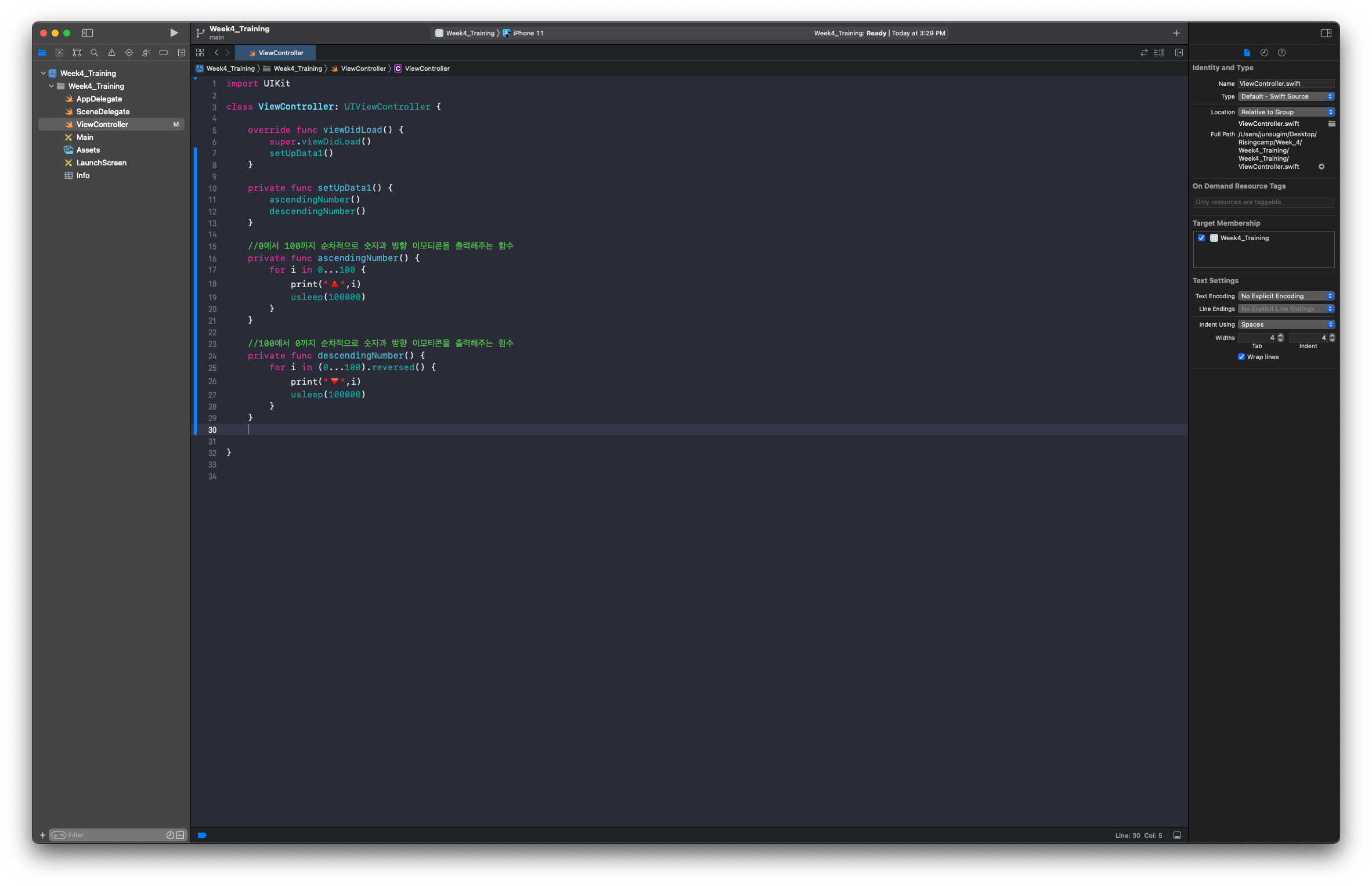Open the Issue navigator warning icon
The height and width of the screenshot is (886, 1372).
point(111,53)
